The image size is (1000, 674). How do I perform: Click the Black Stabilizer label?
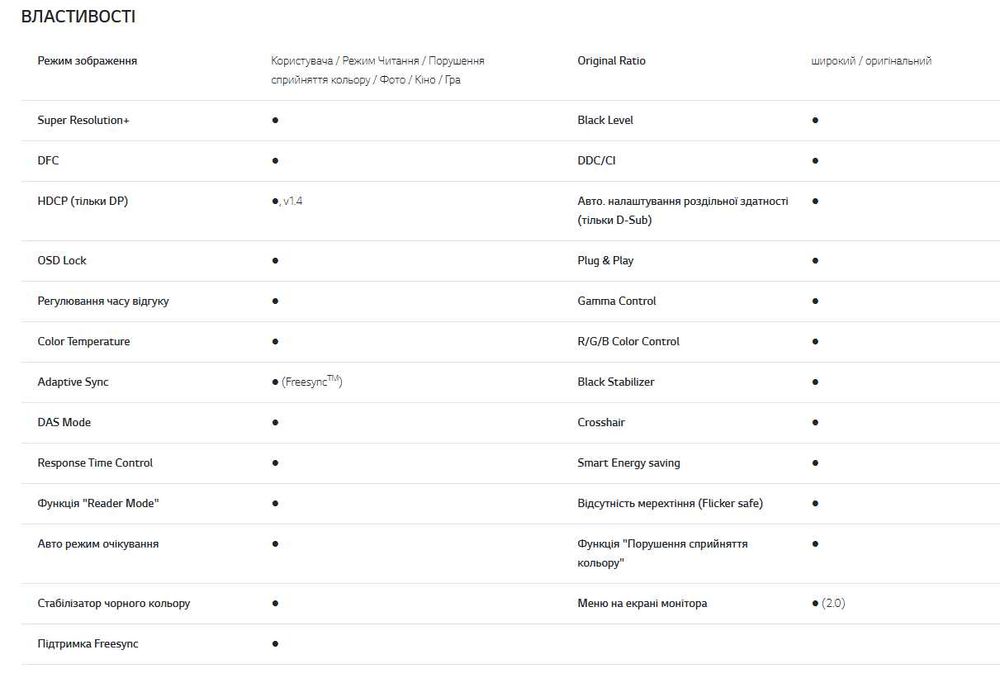(616, 382)
